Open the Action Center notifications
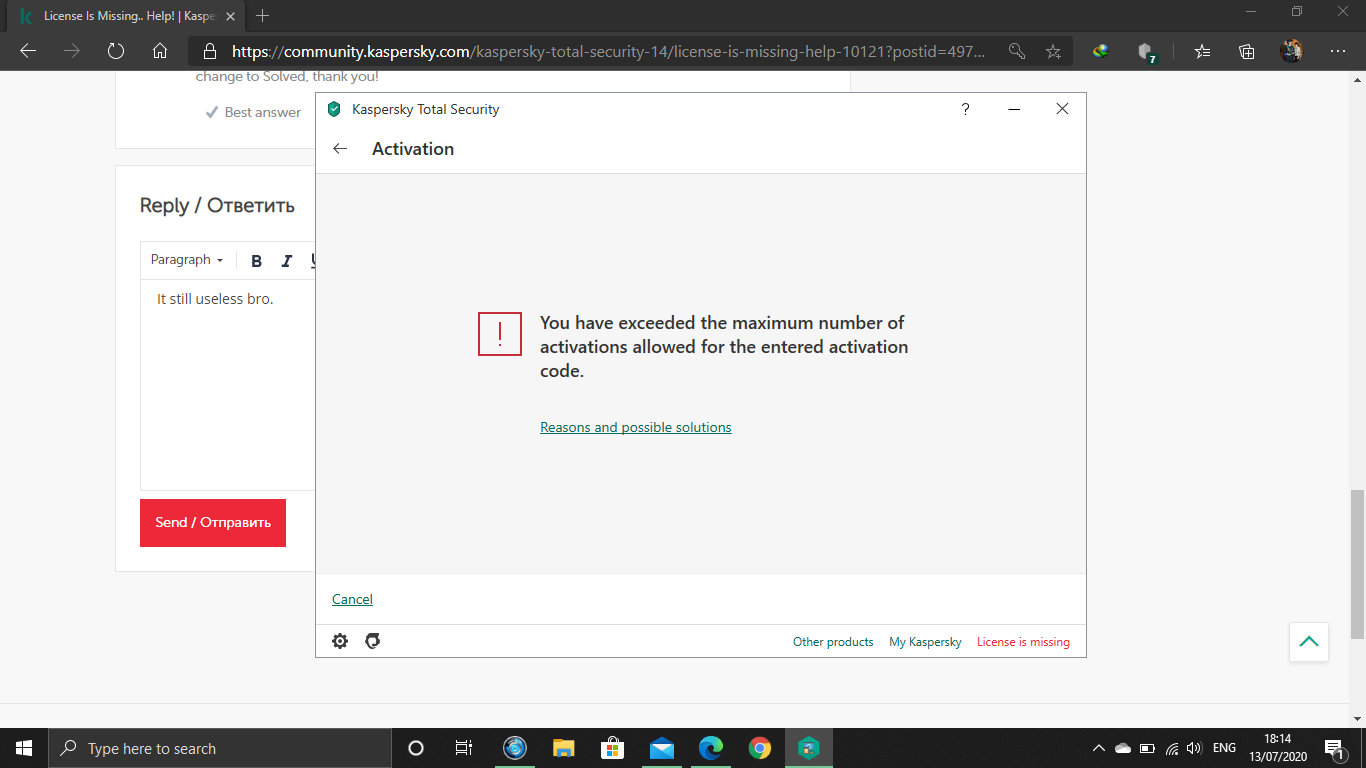 tap(1333, 748)
